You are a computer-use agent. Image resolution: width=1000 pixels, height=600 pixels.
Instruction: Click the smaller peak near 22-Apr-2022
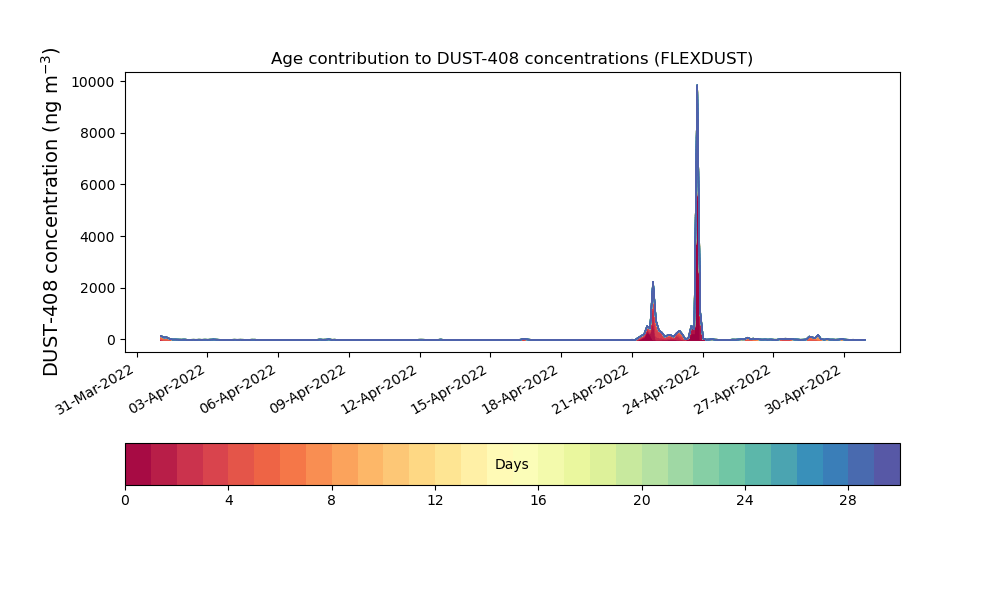(653, 285)
